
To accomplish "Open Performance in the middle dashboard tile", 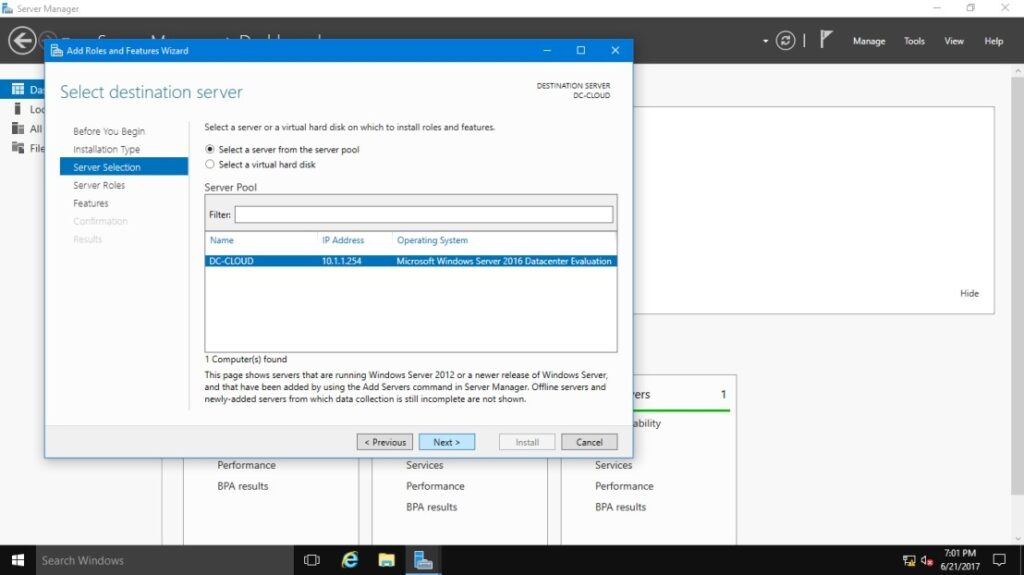I will click(x=435, y=486).
